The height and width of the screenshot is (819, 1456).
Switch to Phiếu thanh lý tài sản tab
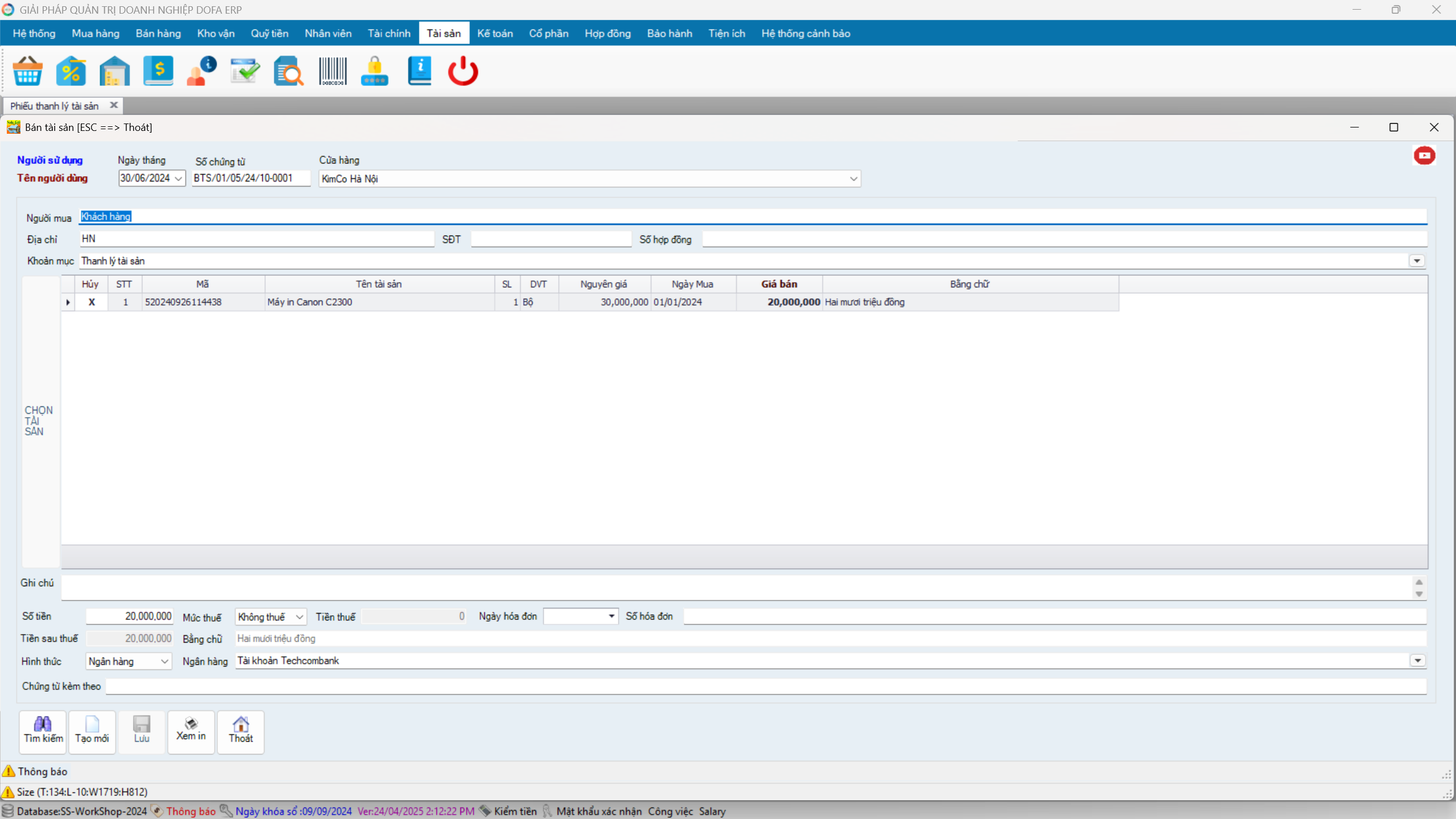click(55, 106)
